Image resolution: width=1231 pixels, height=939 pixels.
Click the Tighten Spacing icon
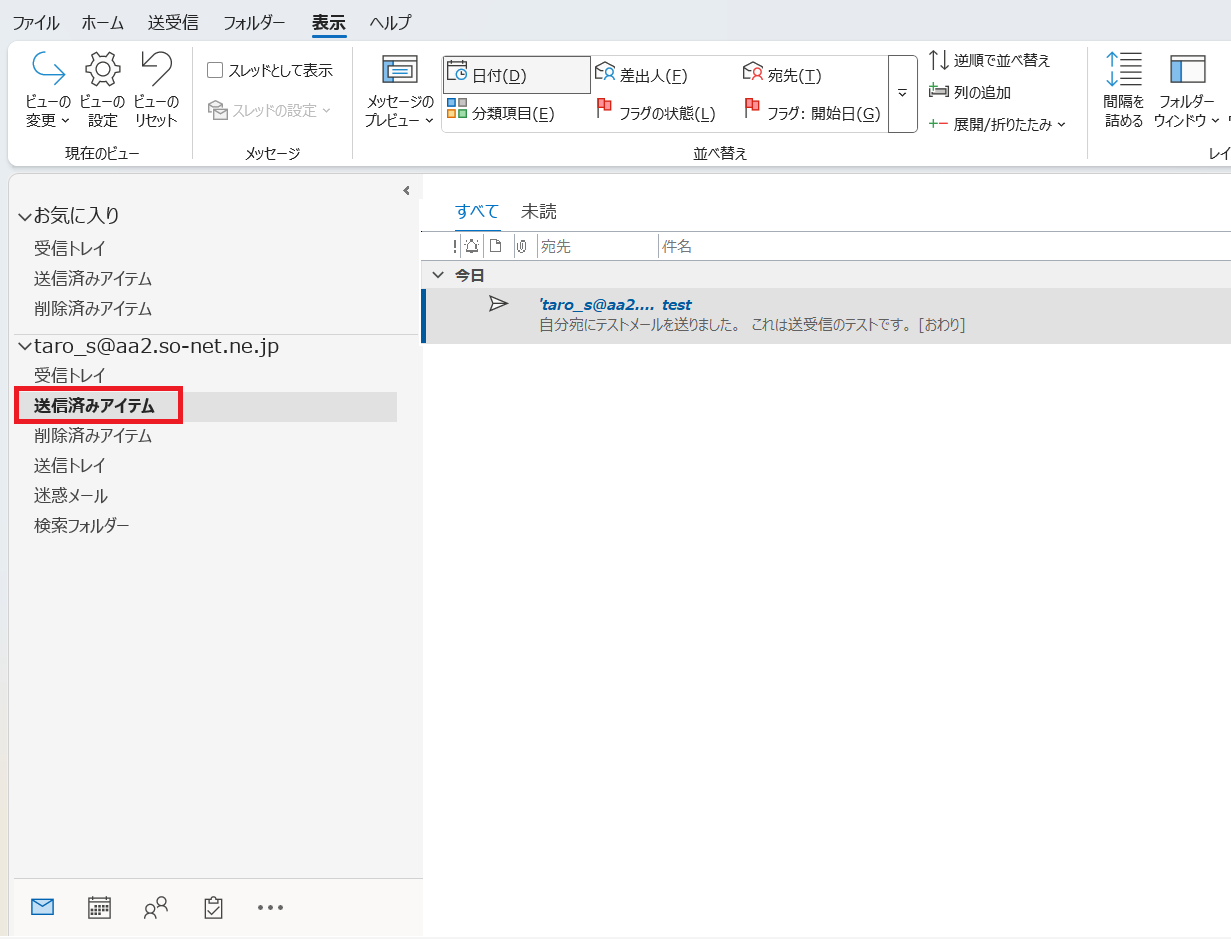coord(1123,70)
